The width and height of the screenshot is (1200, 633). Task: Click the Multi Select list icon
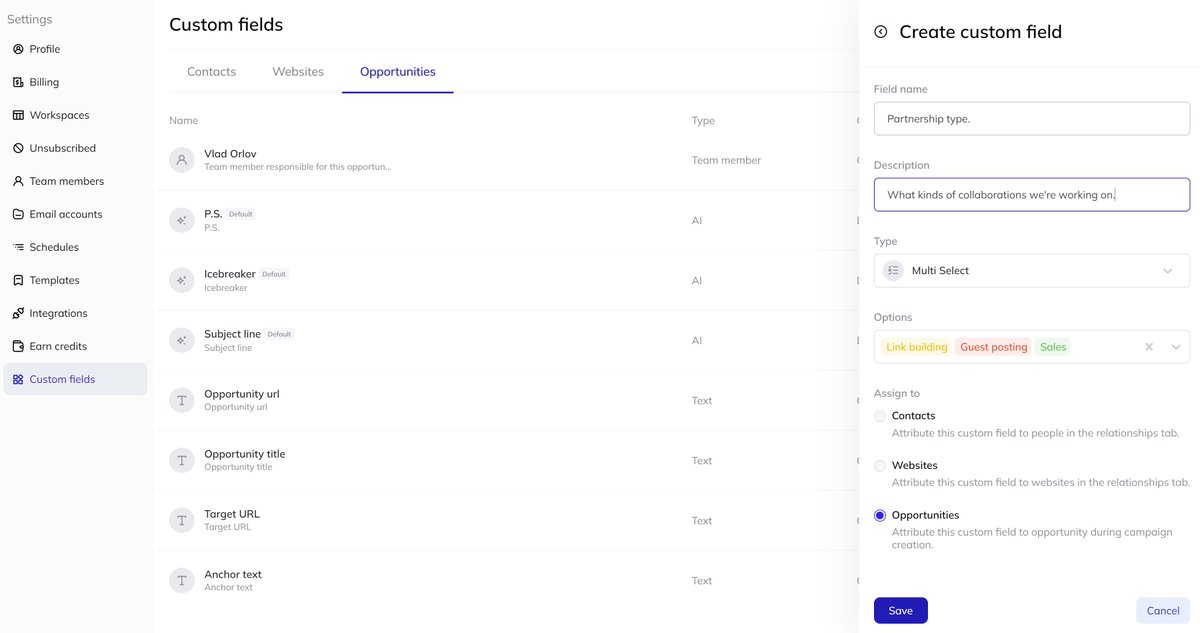point(894,270)
